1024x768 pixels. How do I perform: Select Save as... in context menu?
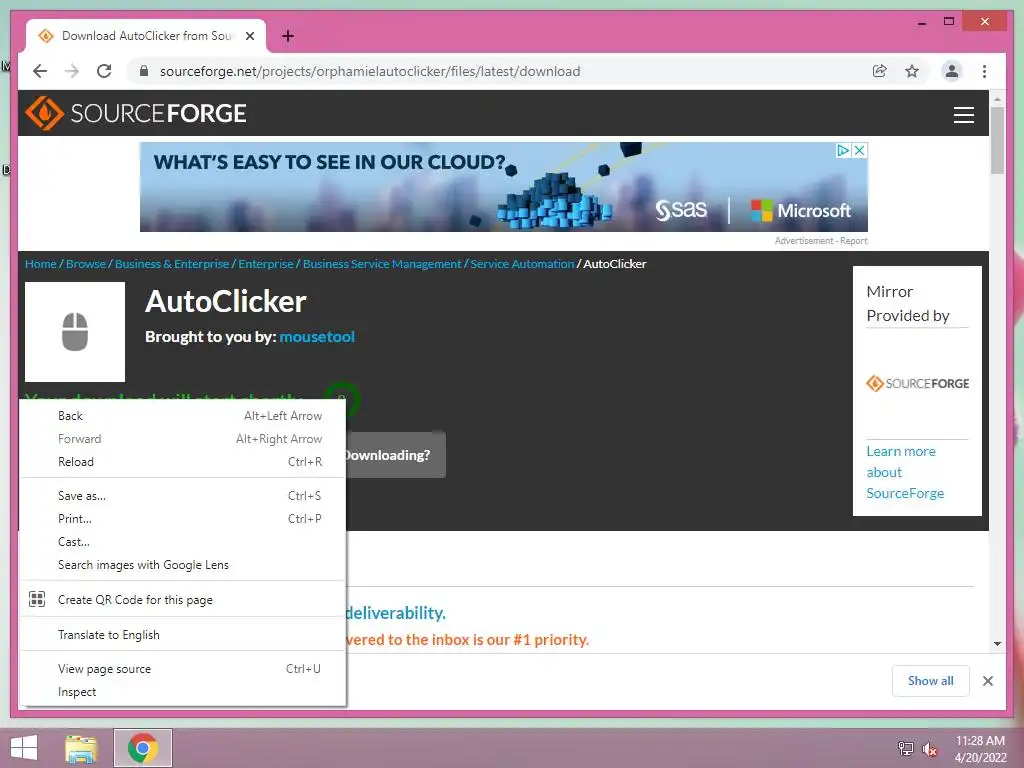pyautogui.click(x=183, y=496)
